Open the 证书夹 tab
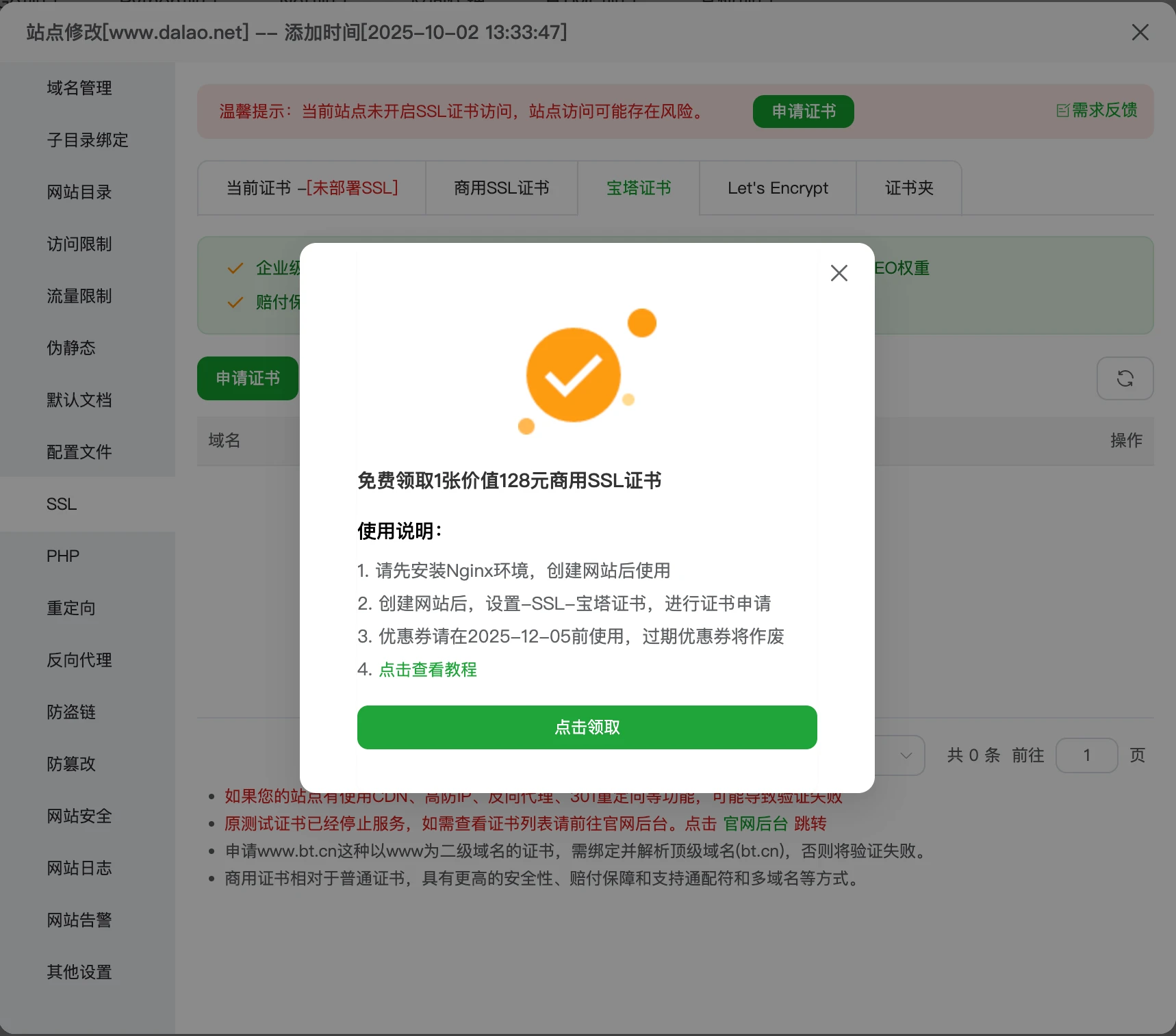 click(x=908, y=188)
